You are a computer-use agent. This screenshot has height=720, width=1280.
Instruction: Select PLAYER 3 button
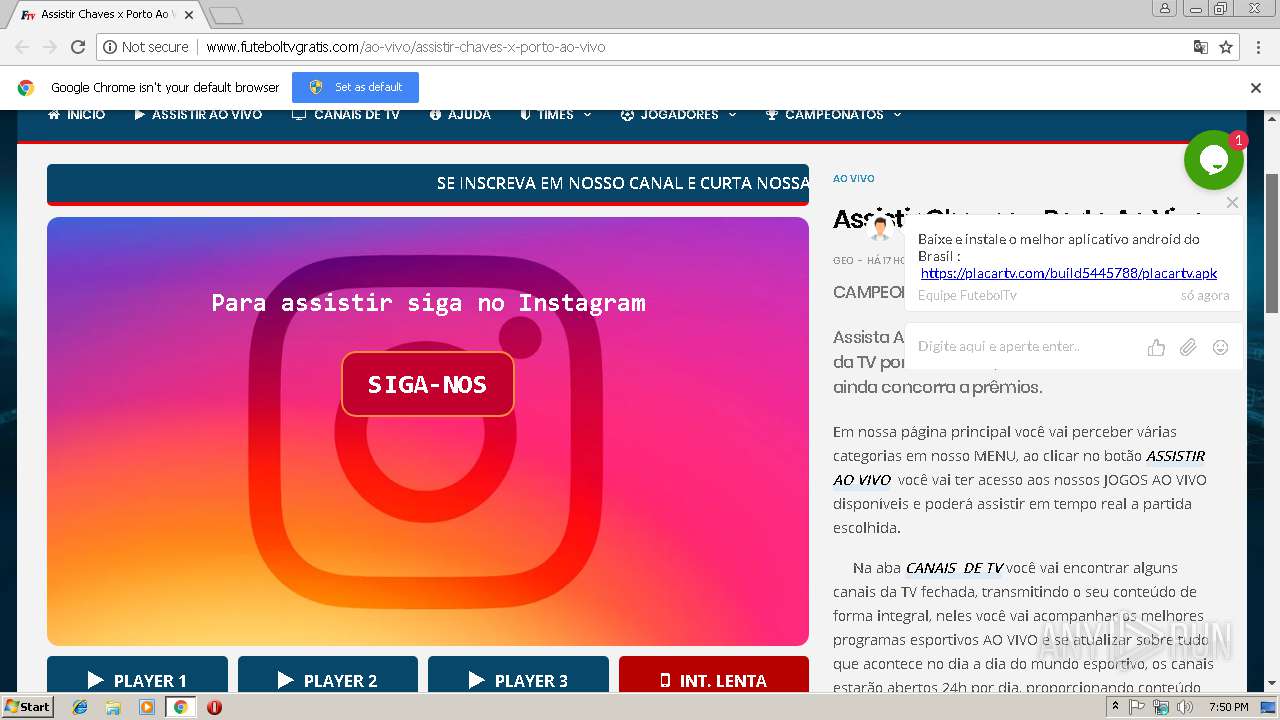coord(518,675)
